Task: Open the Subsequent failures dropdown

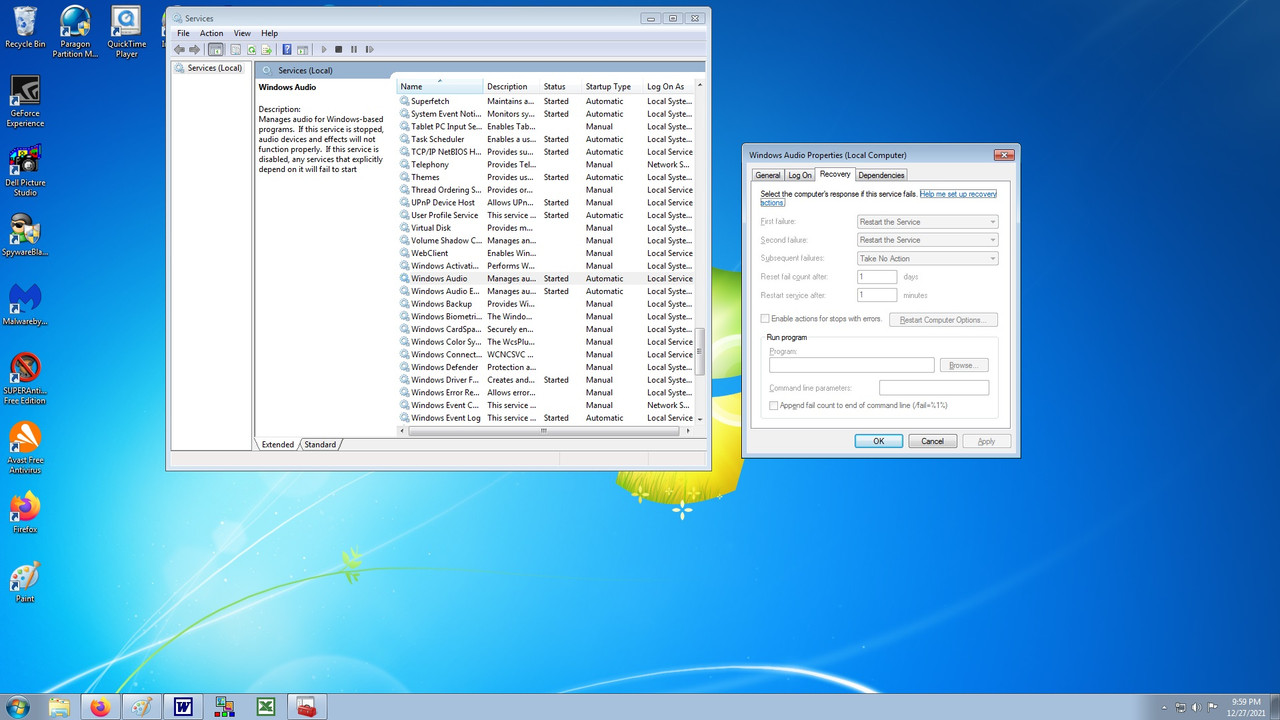Action: click(x=928, y=258)
